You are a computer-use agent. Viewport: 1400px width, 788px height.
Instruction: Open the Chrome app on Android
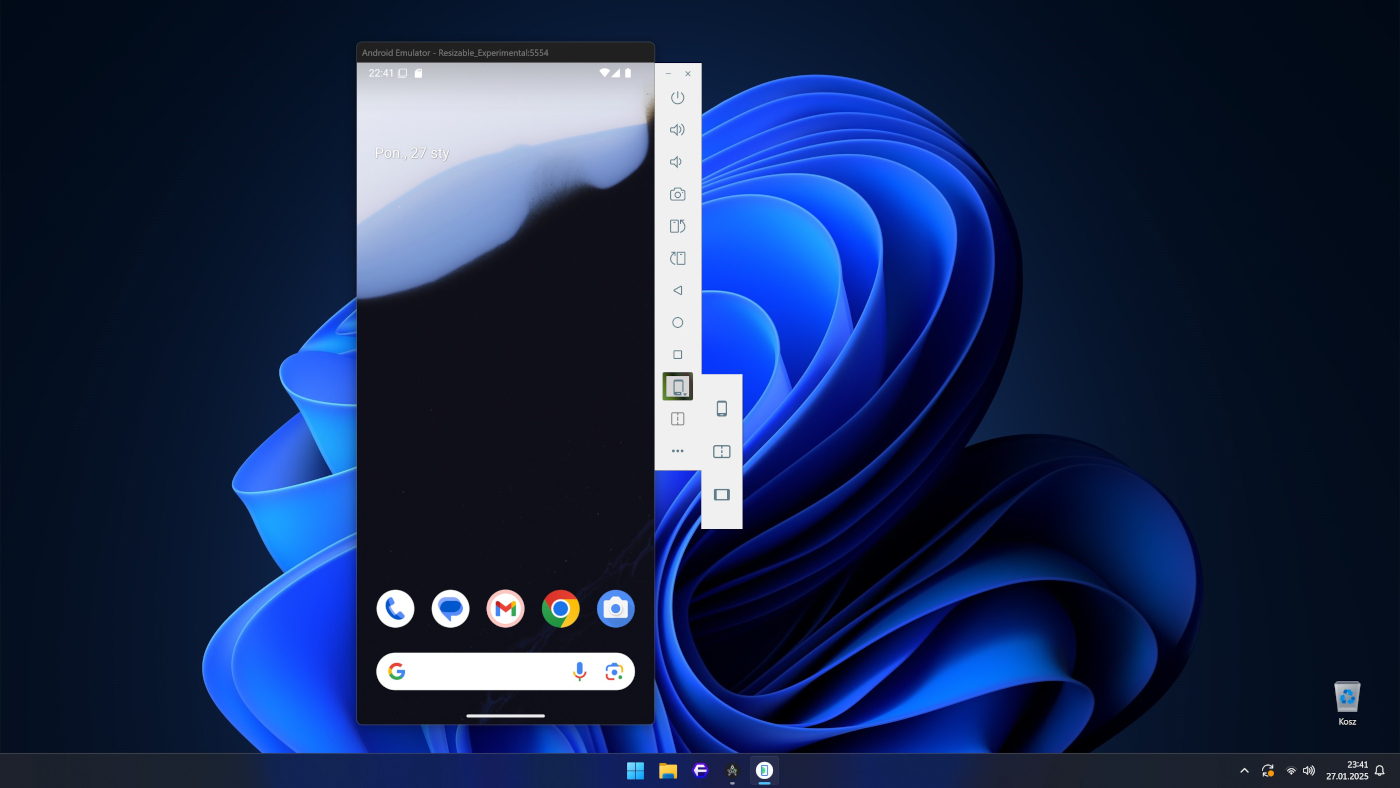(x=560, y=608)
